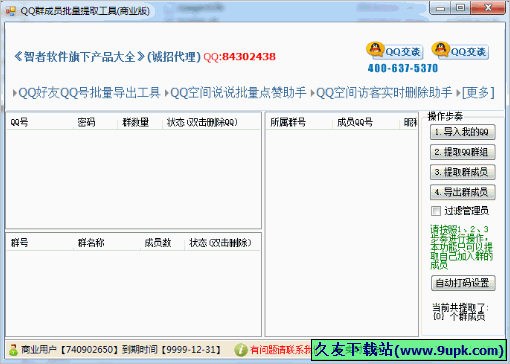Viewport: 510px width, 364px height.
Task: Click the first QQ交谈 chat icon
Action: point(394,51)
